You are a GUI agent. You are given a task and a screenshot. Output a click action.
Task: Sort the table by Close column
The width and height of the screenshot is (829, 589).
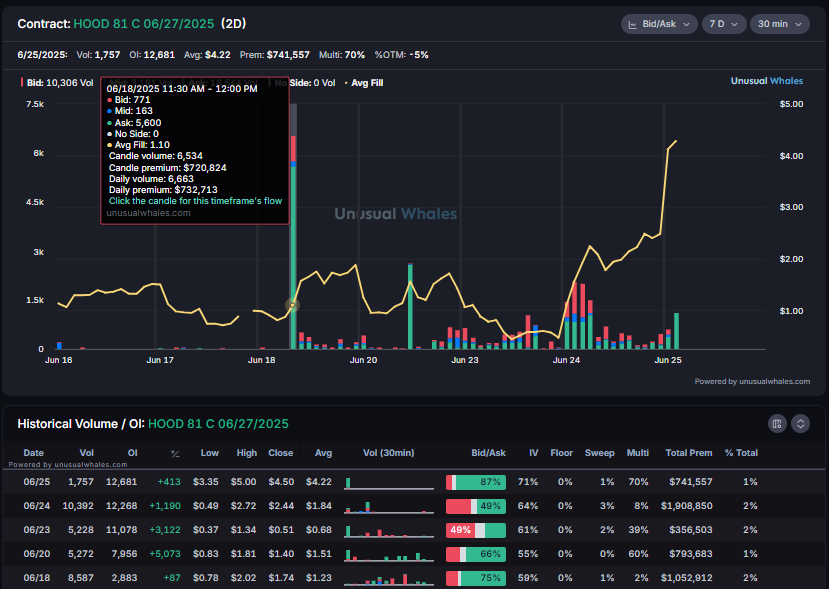[x=280, y=453]
